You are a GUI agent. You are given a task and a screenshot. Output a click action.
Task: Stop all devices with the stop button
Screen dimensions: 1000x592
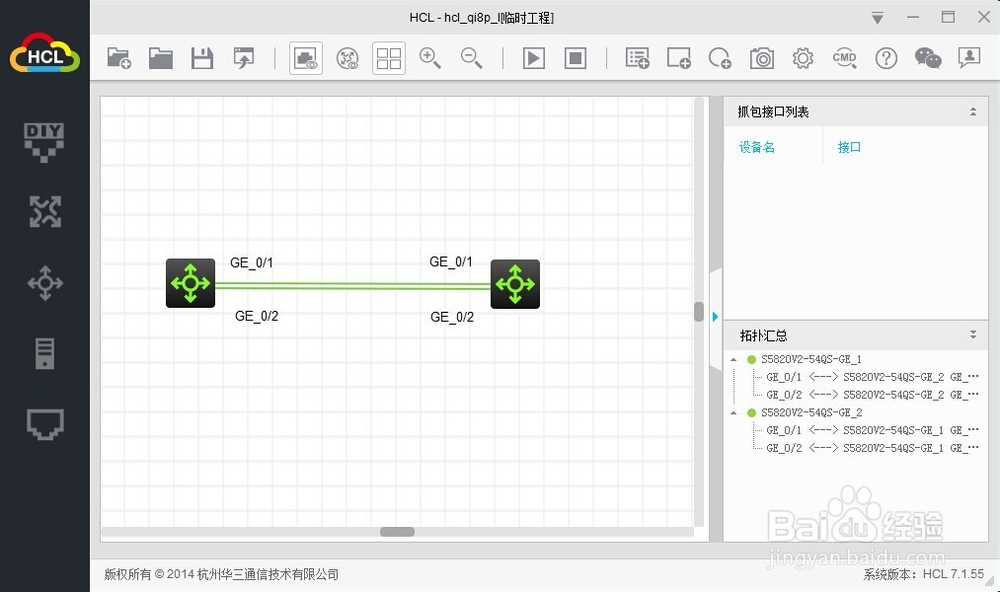pos(575,58)
